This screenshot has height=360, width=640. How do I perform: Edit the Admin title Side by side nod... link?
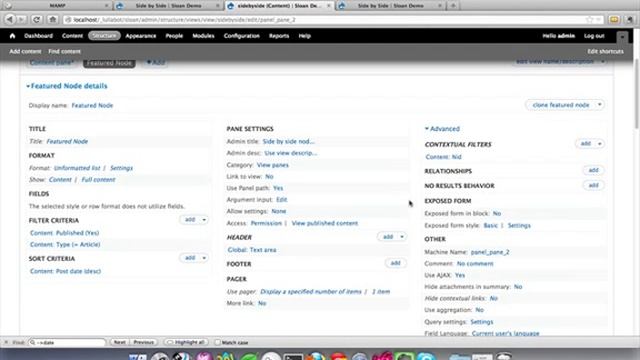[289, 142]
